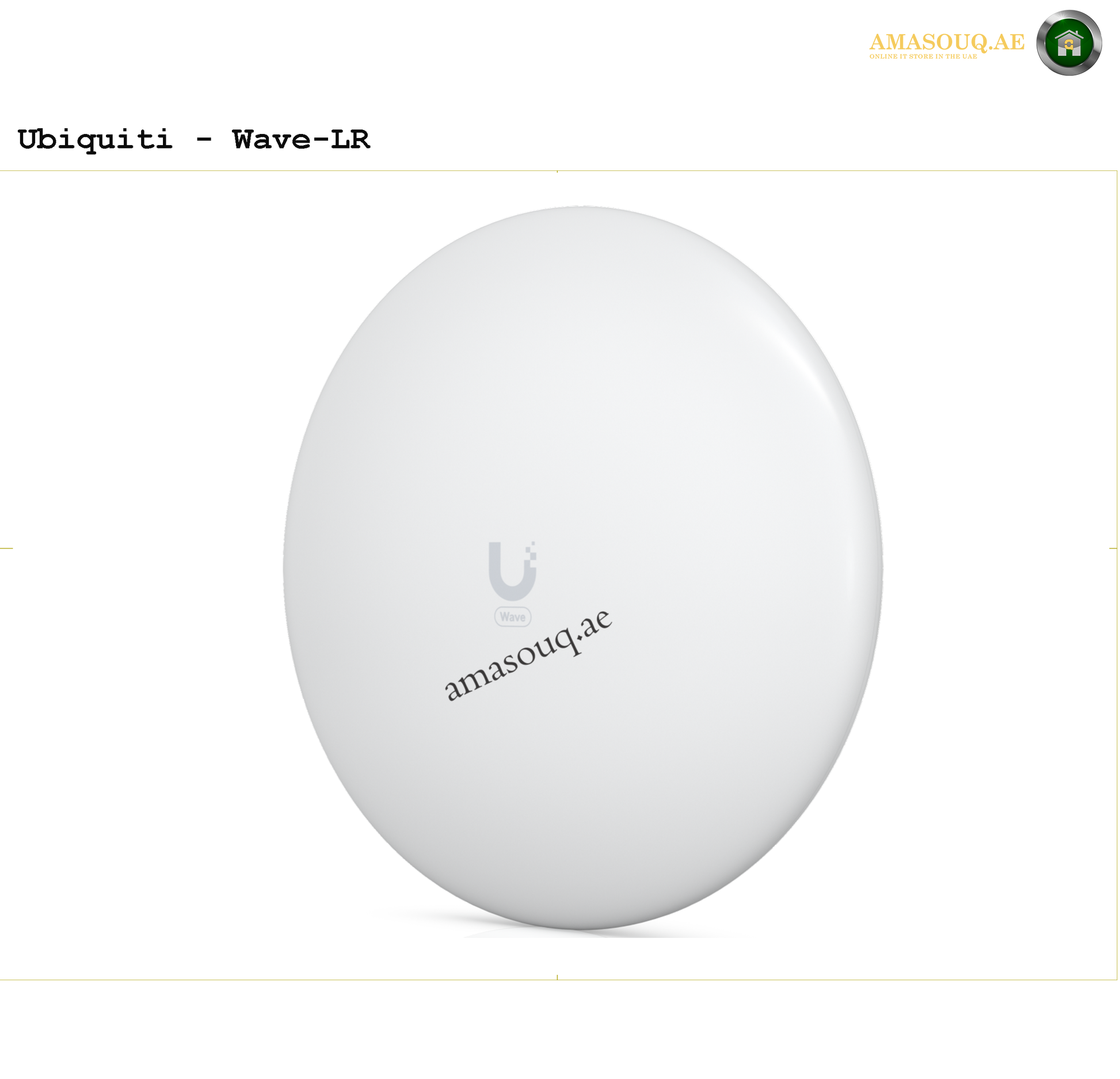Screen dimensions: 1120x1079
Task: Click the right edge crop tick mark
Action: (x=1113, y=548)
